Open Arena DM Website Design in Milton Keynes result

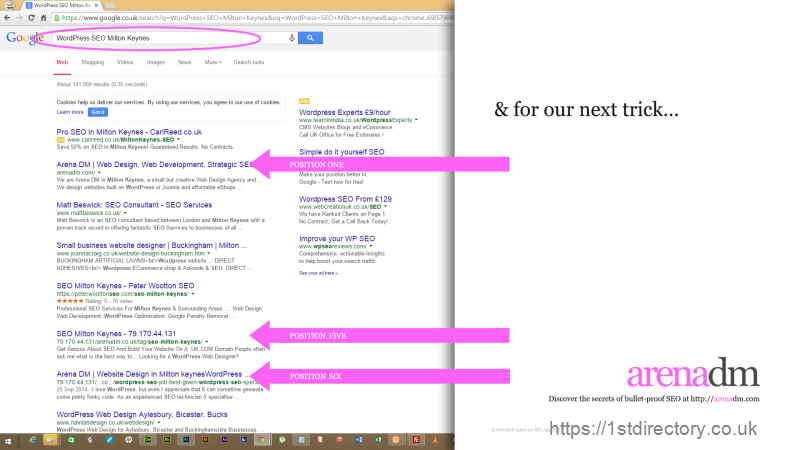(153, 374)
